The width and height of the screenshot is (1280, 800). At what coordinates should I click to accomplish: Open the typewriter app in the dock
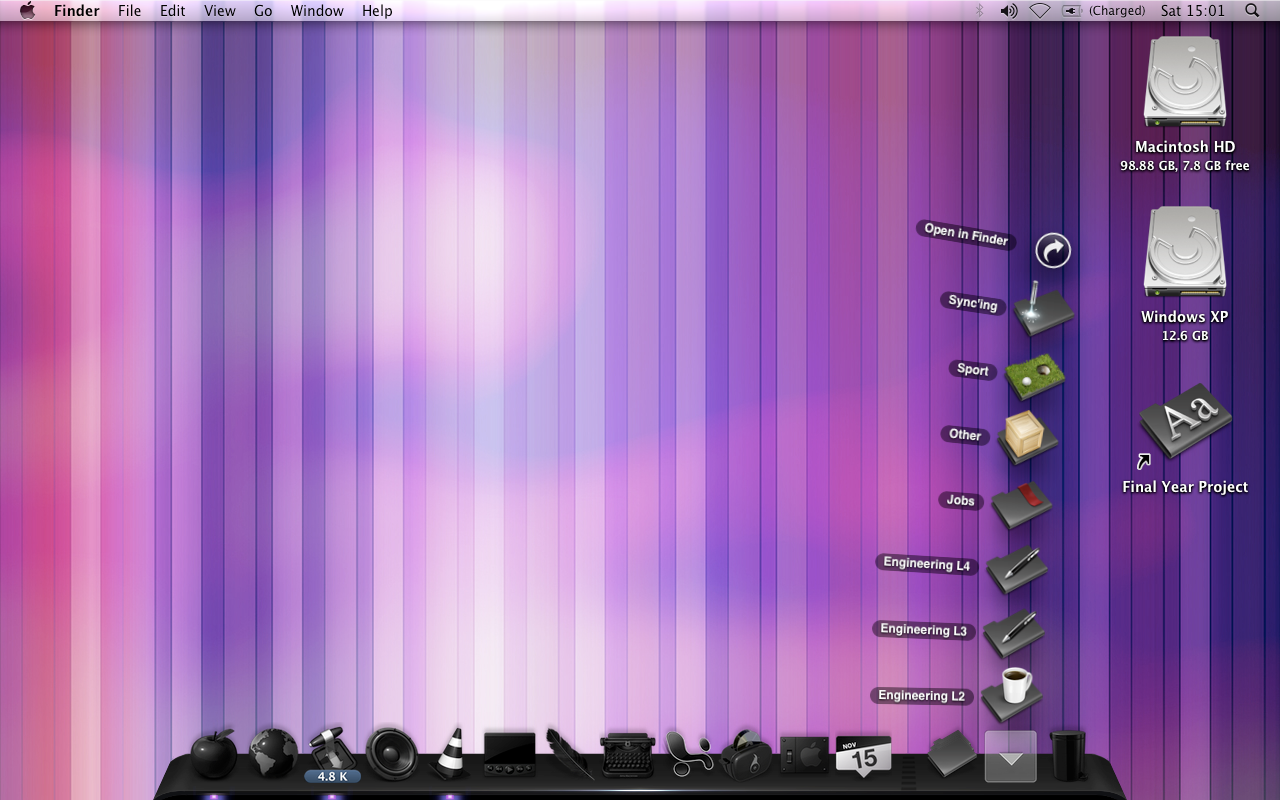point(627,754)
